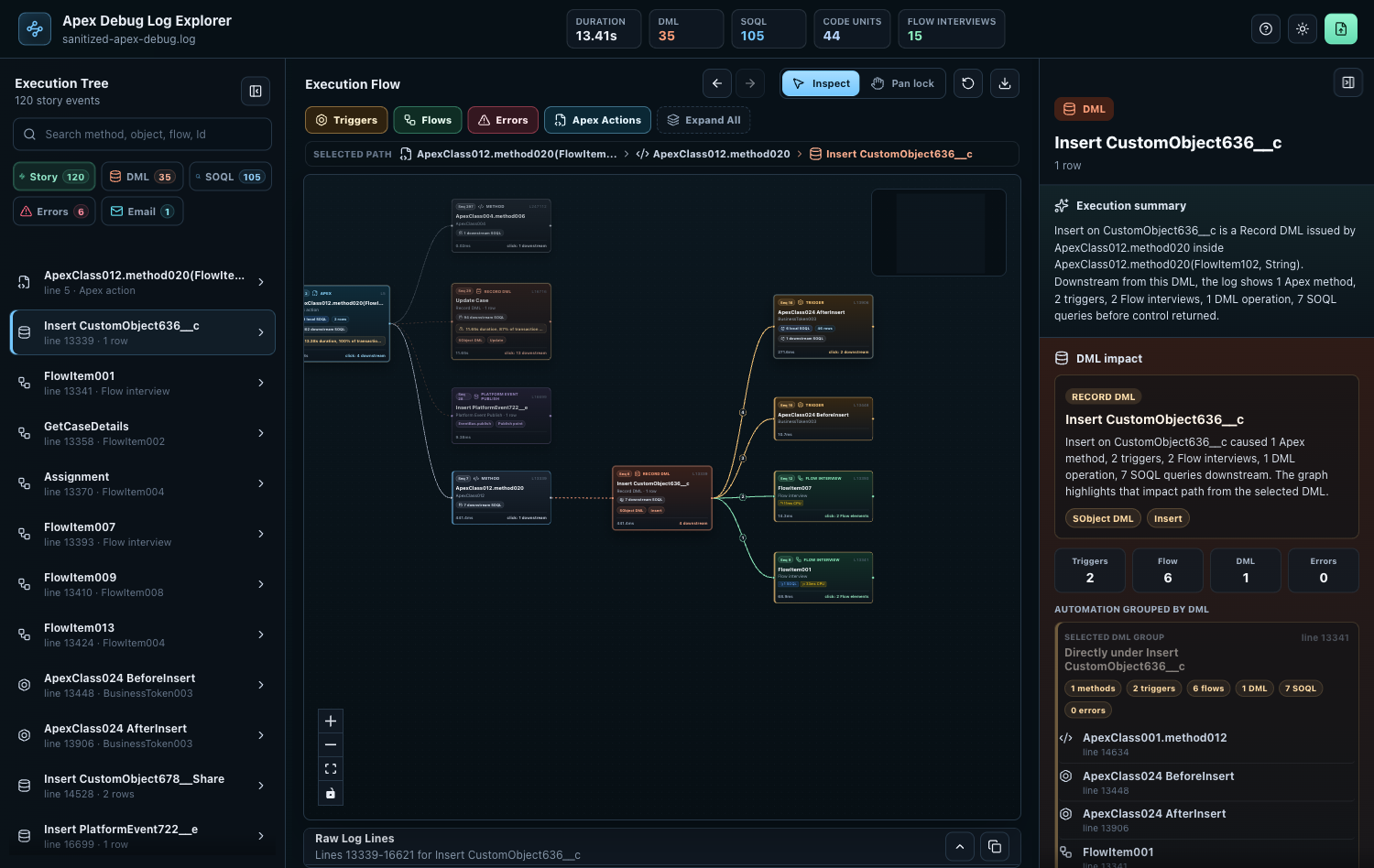Click the Errors 0 stat card
Screen dimensions: 1374x868
(x=1324, y=570)
